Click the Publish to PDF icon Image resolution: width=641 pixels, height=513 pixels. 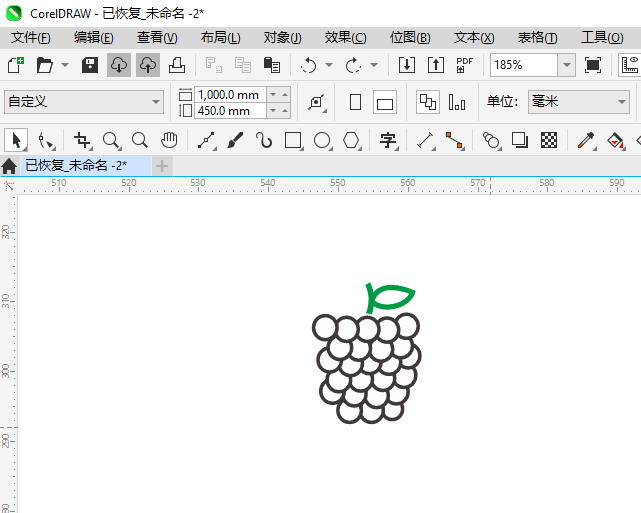pyautogui.click(x=465, y=65)
